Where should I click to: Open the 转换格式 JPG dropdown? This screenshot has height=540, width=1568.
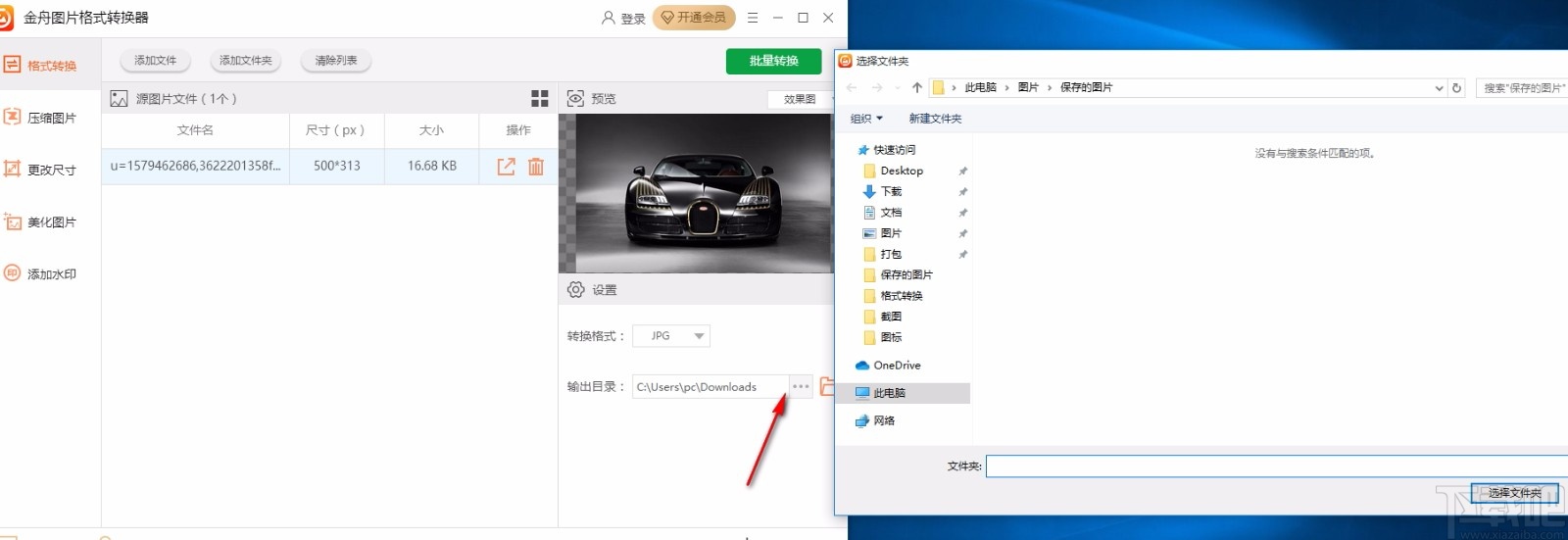click(x=671, y=336)
